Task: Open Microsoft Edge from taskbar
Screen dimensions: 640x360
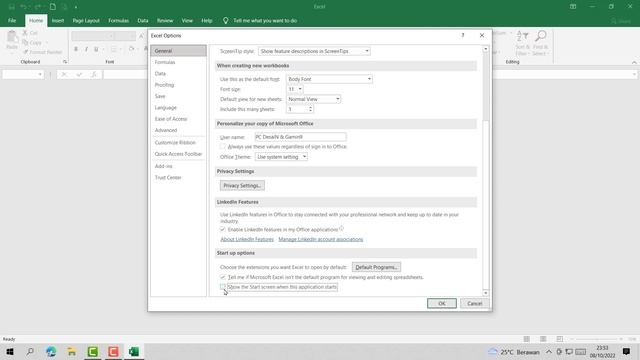Action: [51, 351]
